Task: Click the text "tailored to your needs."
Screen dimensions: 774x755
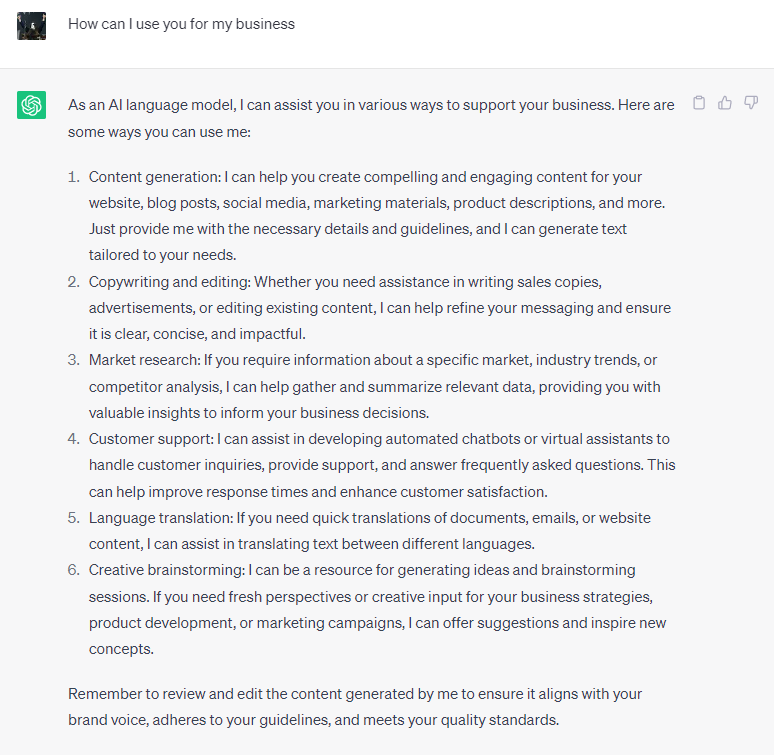Action: pos(162,255)
